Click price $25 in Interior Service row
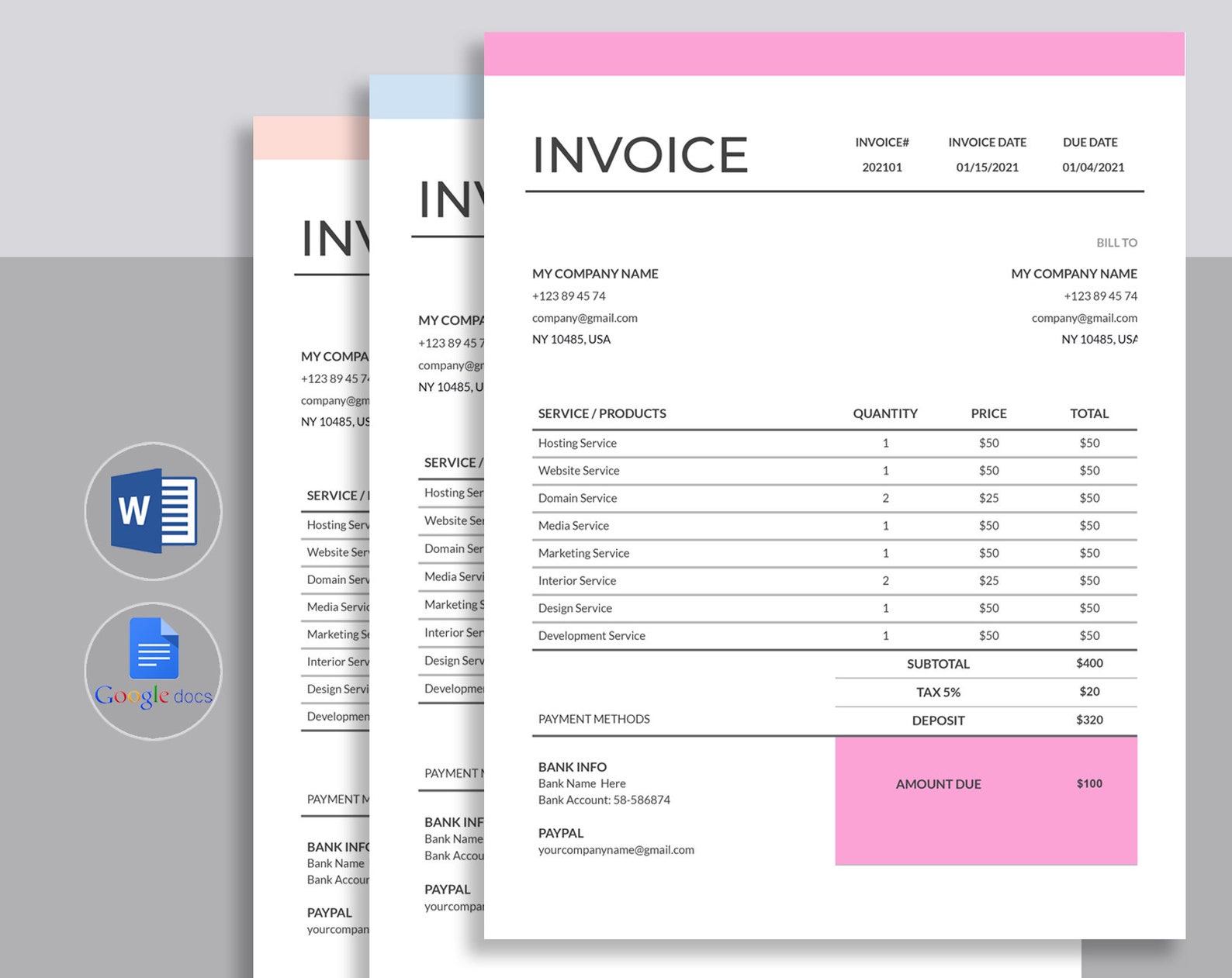Image resolution: width=1232 pixels, height=978 pixels. click(x=988, y=581)
